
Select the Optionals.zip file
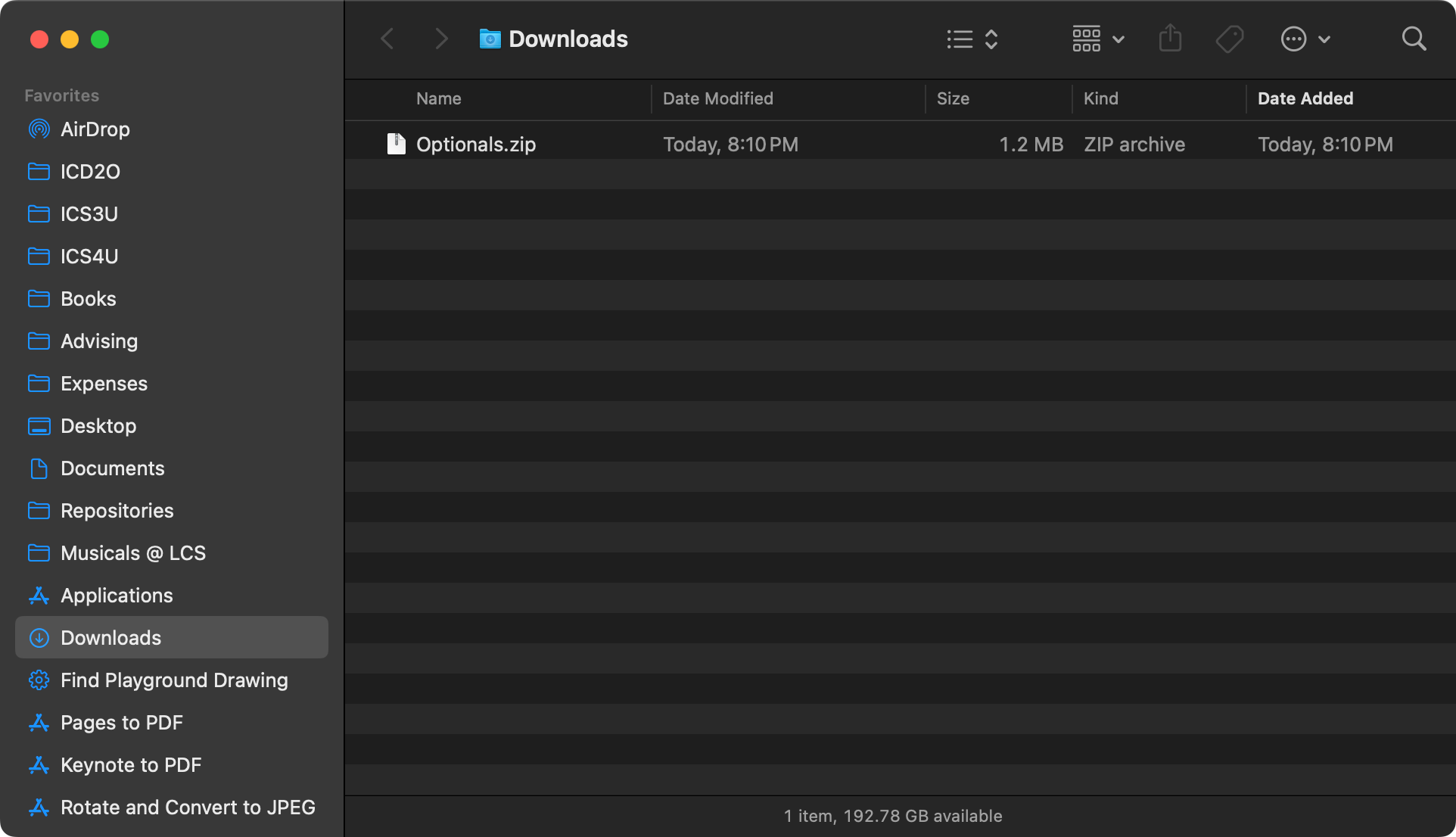click(x=476, y=144)
